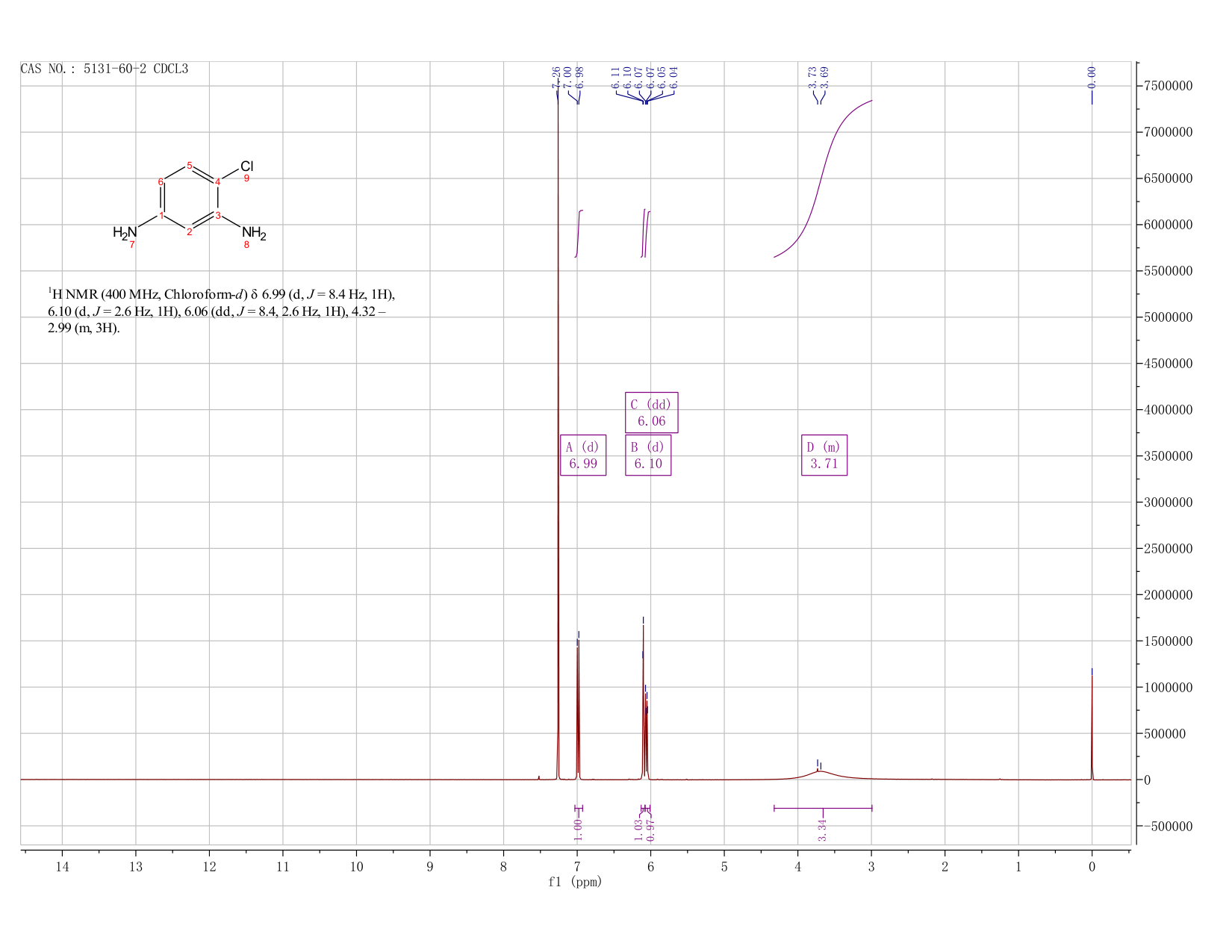Click the 3 ppm x-axis tick label
Screen dimensions: 1232x952
click(871, 866)
